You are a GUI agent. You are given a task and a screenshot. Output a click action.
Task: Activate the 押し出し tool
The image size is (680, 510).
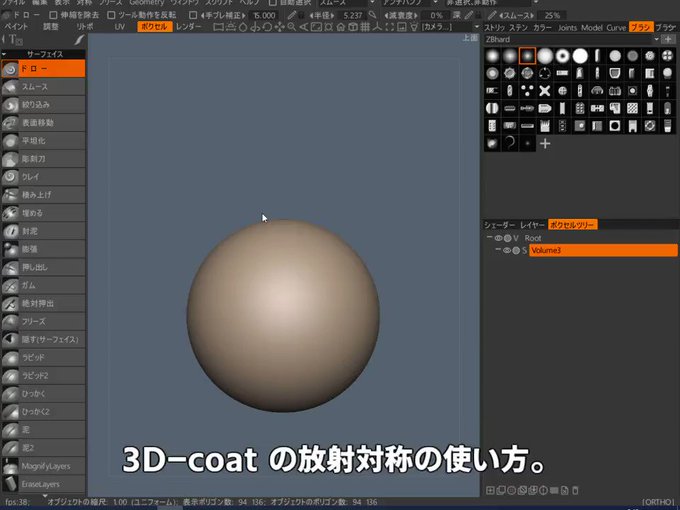tap(43, 268)
